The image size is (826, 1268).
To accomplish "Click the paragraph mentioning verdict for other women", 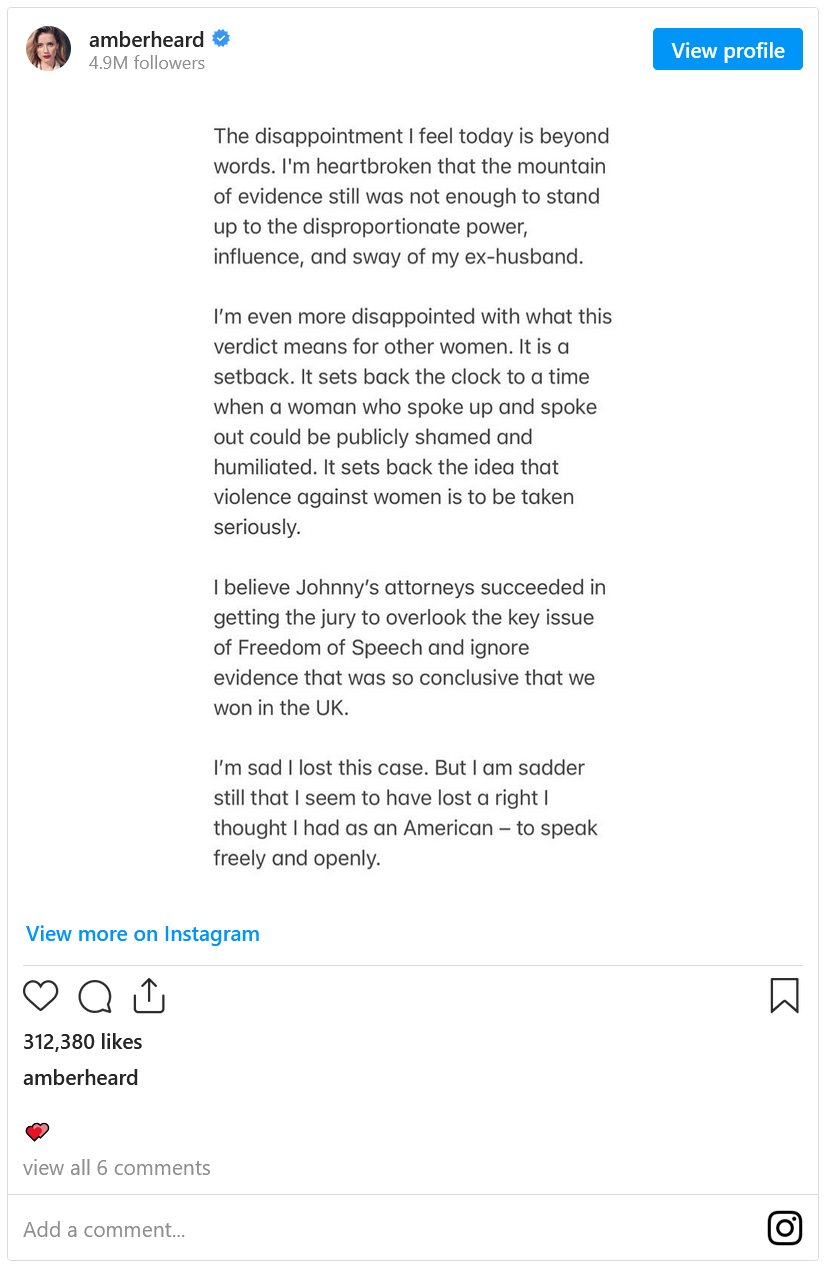I will (x=412, y=422).
